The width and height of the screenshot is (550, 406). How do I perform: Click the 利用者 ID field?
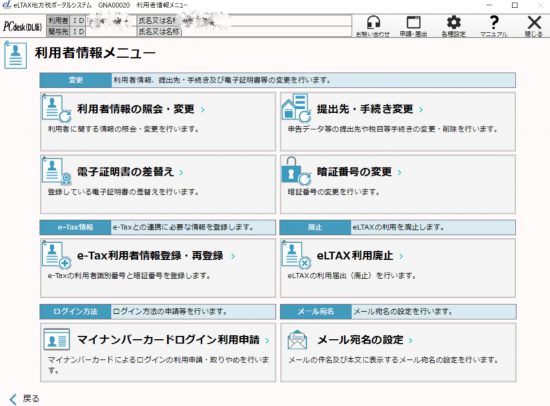click(111, 21)
